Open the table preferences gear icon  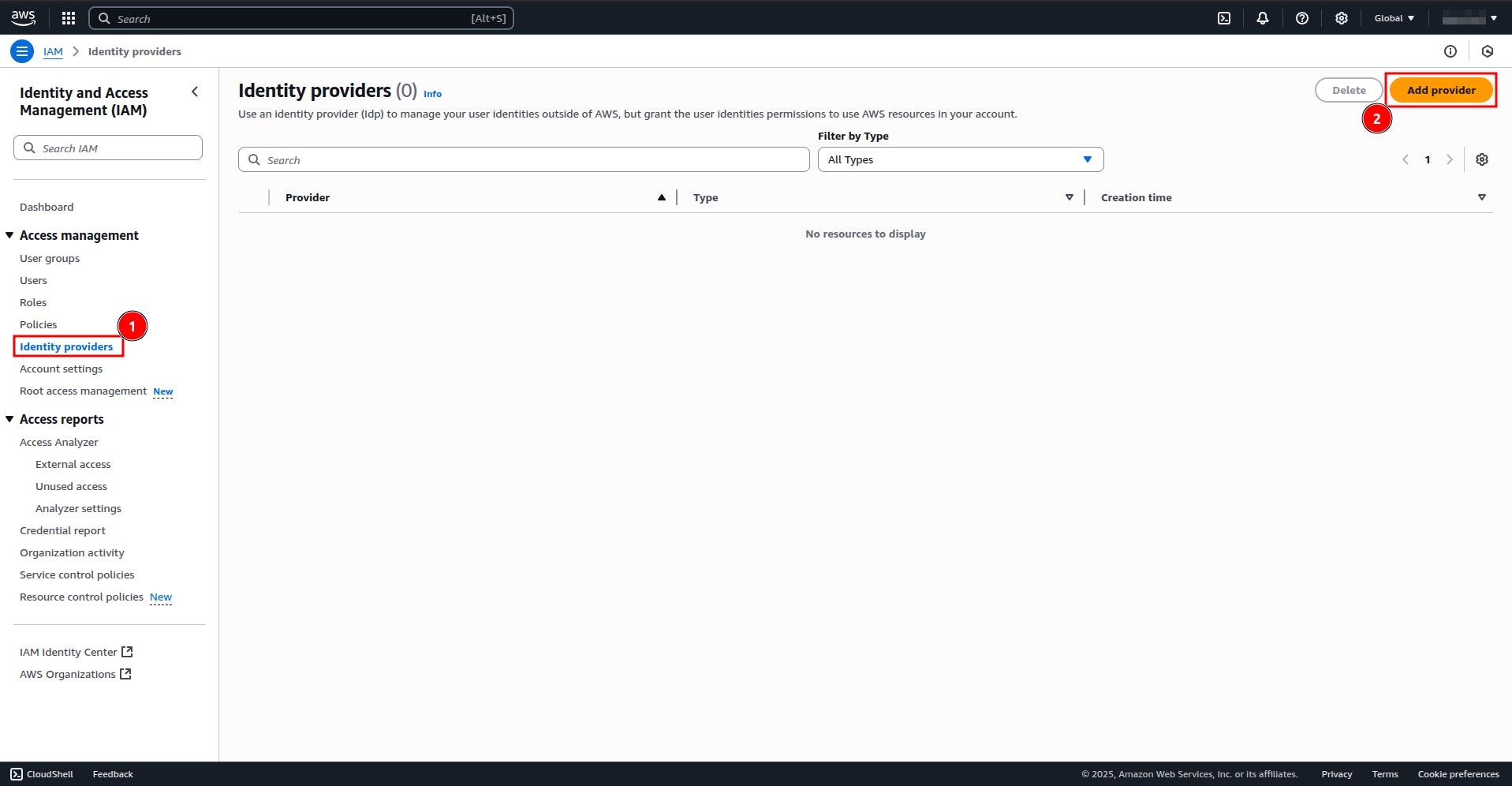pyautogui.click(x=1482, y=159)
